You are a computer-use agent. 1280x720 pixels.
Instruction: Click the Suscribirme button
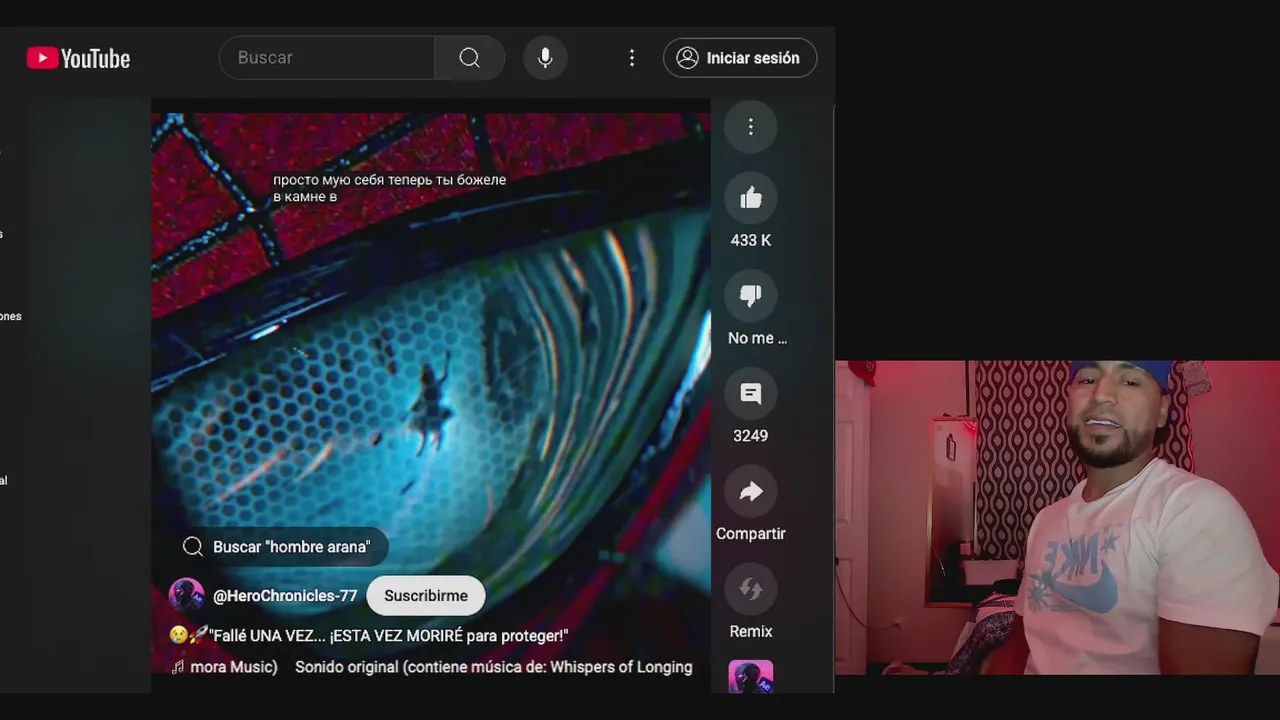click(426, 595)
